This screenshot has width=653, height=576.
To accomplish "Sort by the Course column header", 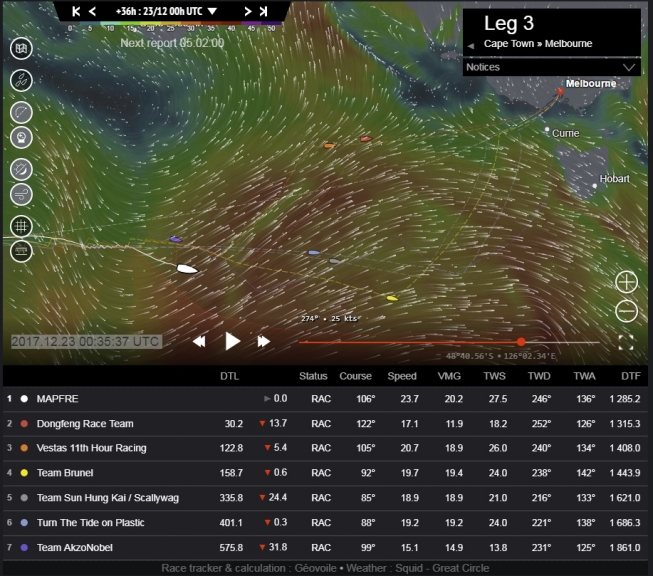I will tap(355, 376).
